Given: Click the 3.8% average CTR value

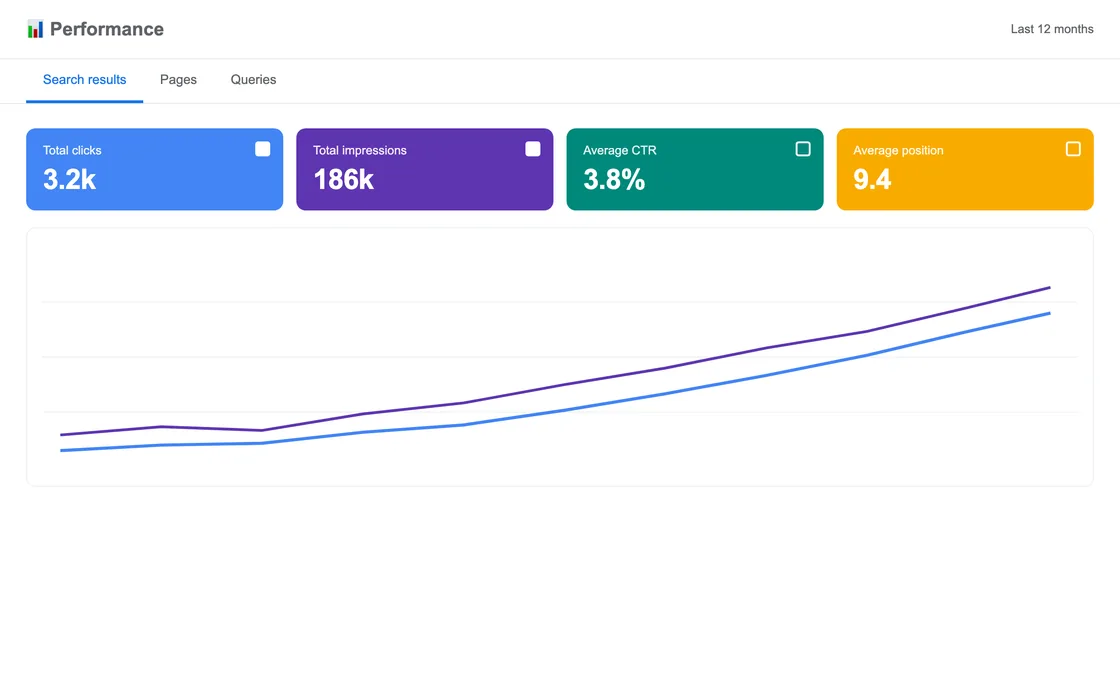Looking at the screenshot, I should (614, 179).
